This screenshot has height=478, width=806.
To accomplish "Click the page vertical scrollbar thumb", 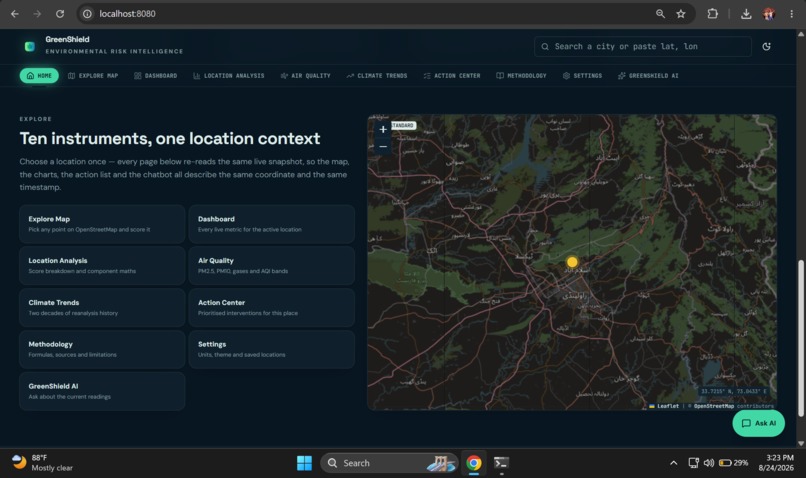I will point(800,338).
